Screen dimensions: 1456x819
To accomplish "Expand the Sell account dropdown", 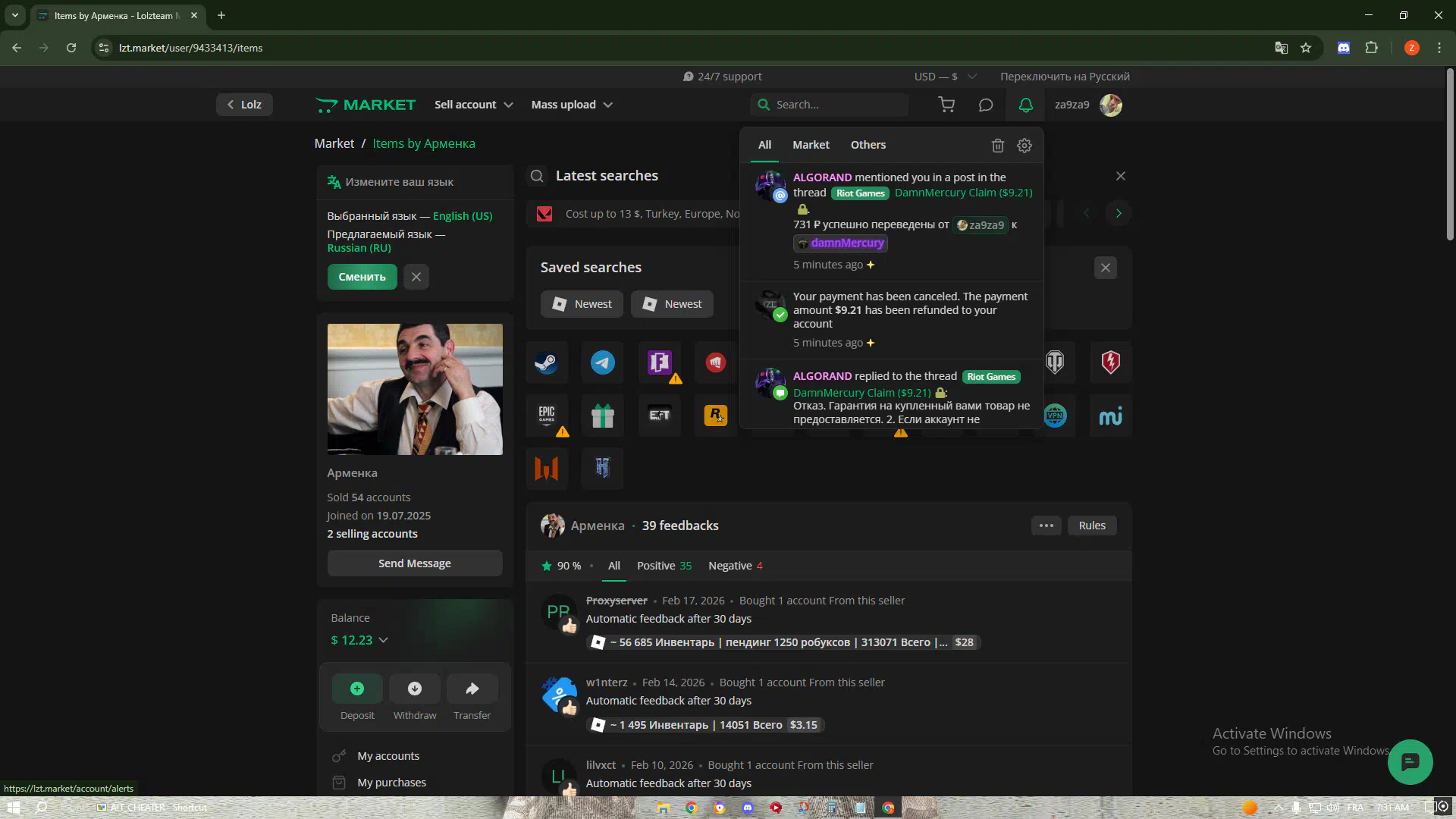I will tap(474, 105).
